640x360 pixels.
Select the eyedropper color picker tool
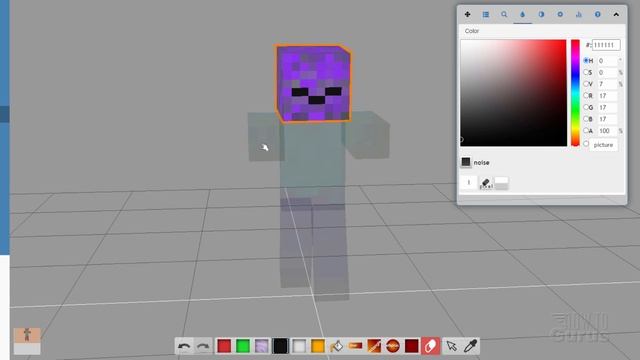coord(470,346)
